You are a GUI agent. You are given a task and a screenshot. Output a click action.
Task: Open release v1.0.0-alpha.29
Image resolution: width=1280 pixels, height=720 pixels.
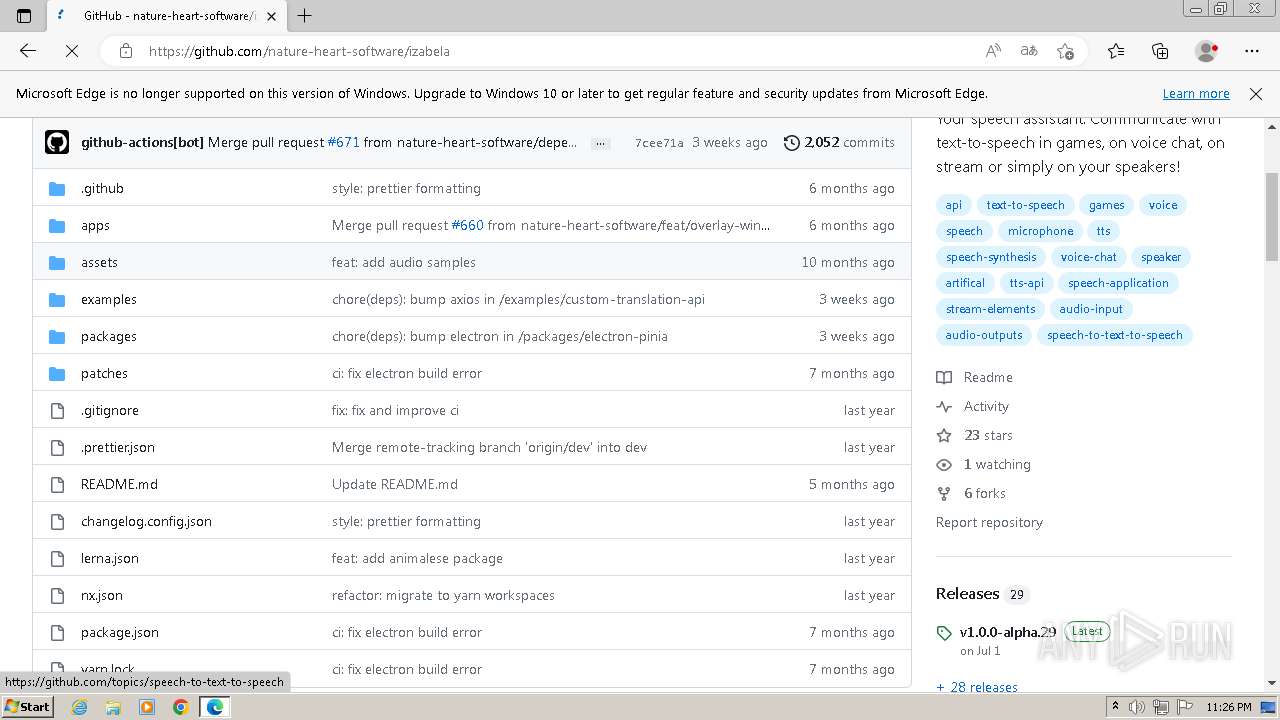[x=1008, y=632]
